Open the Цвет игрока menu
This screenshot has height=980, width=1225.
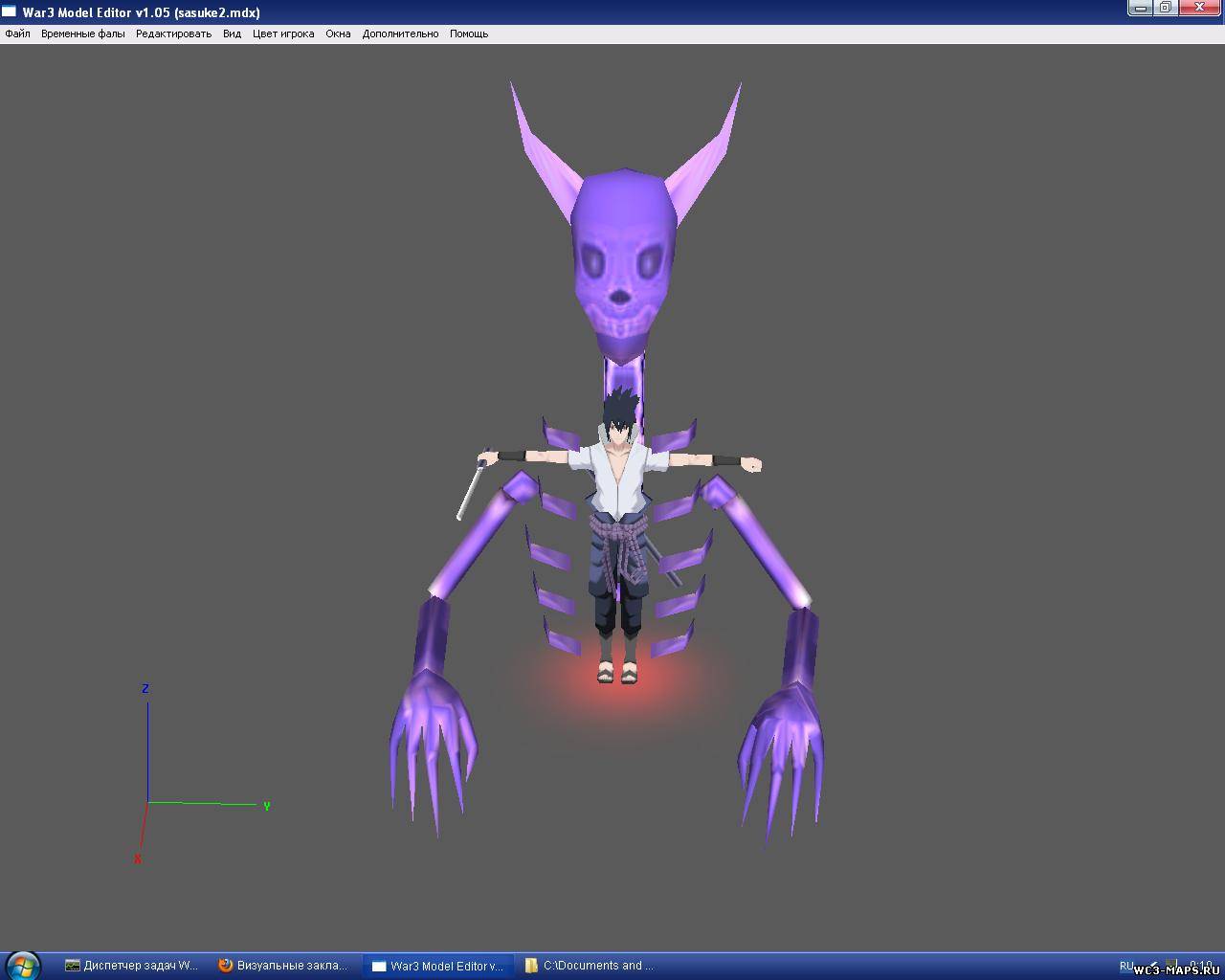[x=283, y=33]
